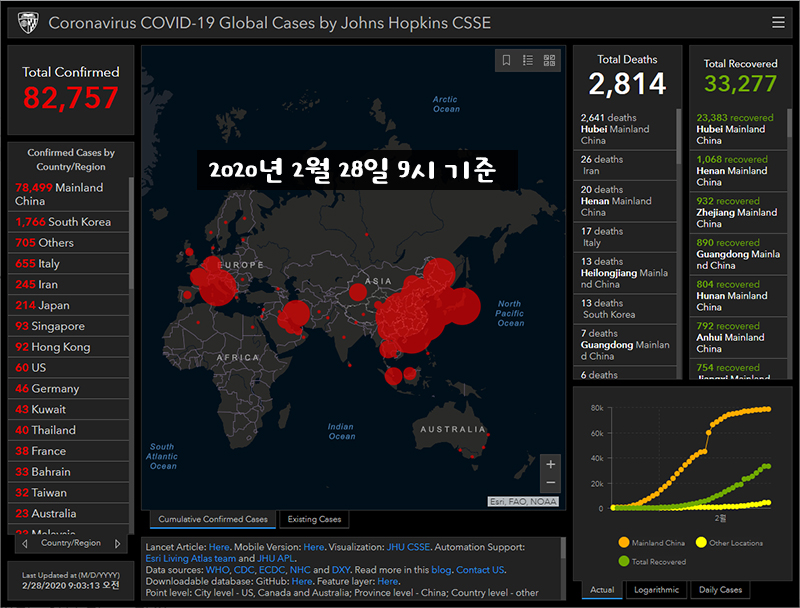The width and height of the screenshot is (800, 608).
Task: Open the basemap gallery grid icon
Action: [549, 60]
